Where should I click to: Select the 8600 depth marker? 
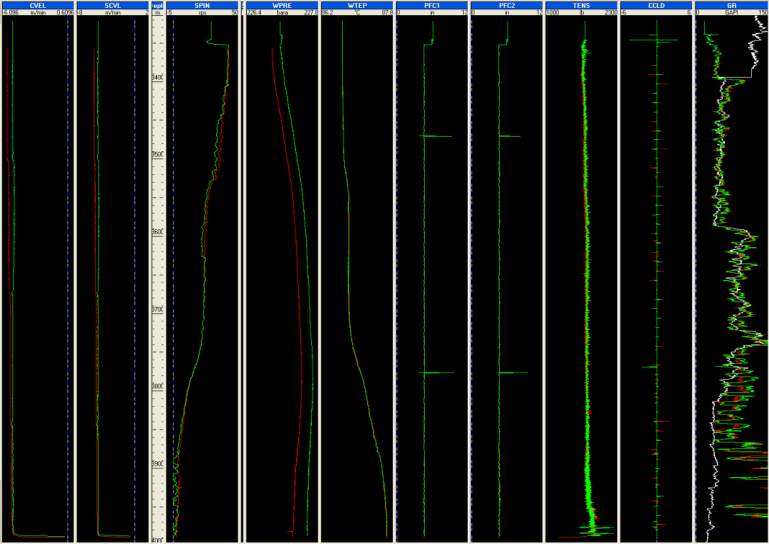157,231
